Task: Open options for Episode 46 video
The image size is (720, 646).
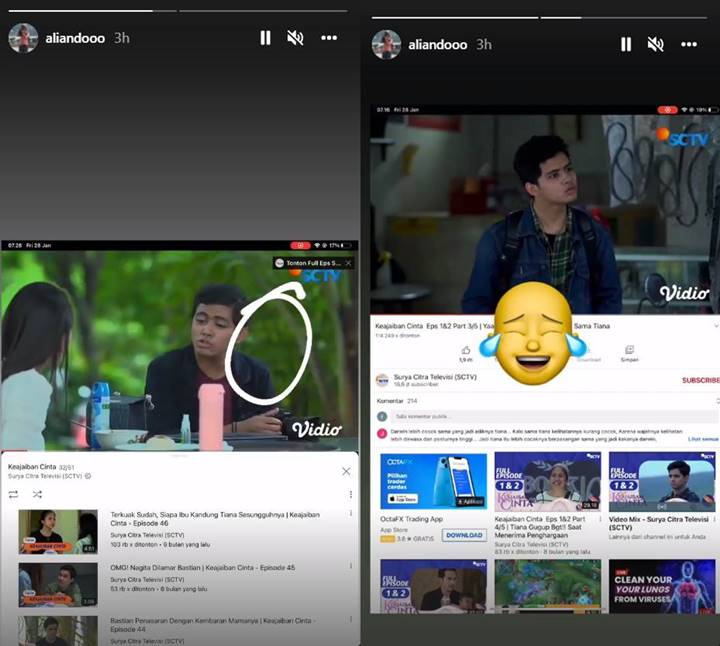Action: coord(351,513)
